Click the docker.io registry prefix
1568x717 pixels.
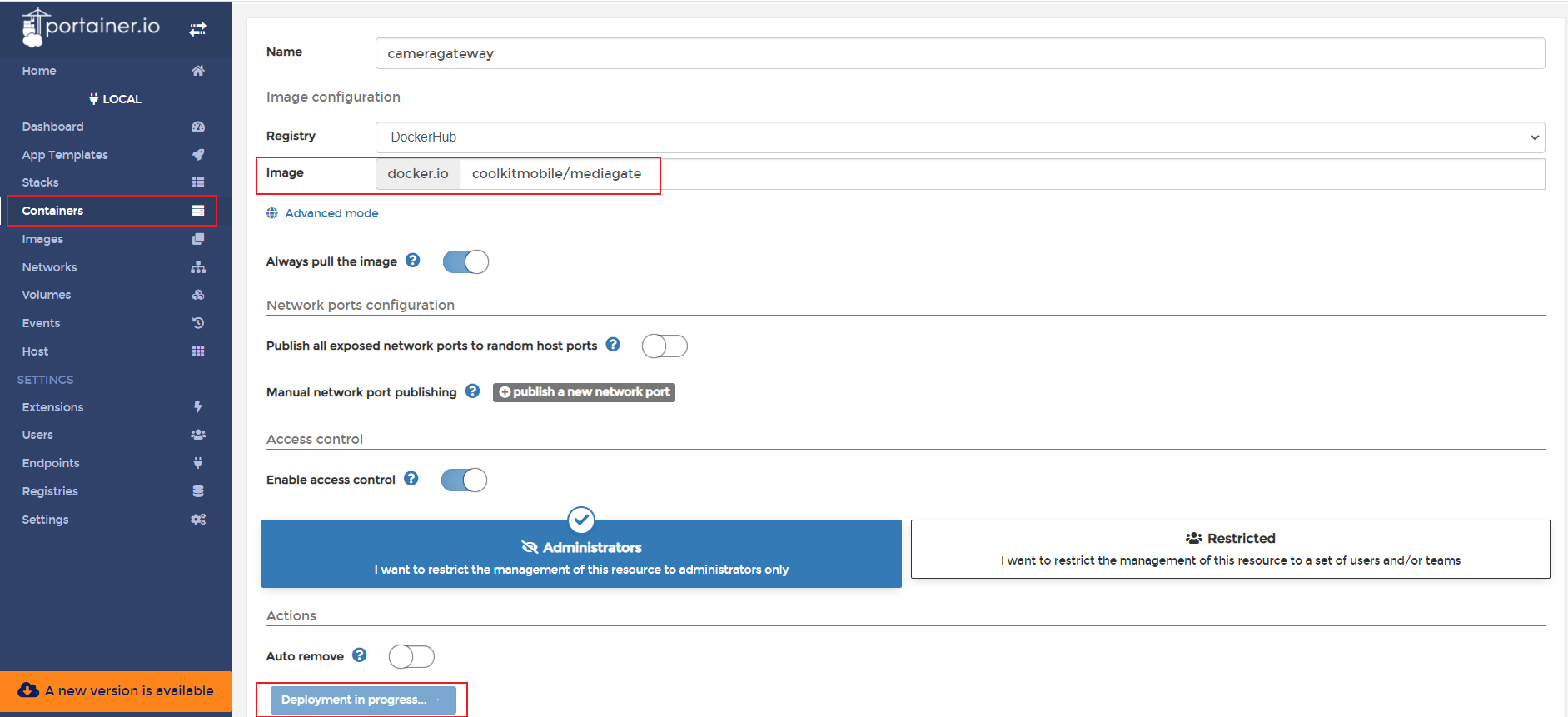pyautogui.click(x=418, y=174)
